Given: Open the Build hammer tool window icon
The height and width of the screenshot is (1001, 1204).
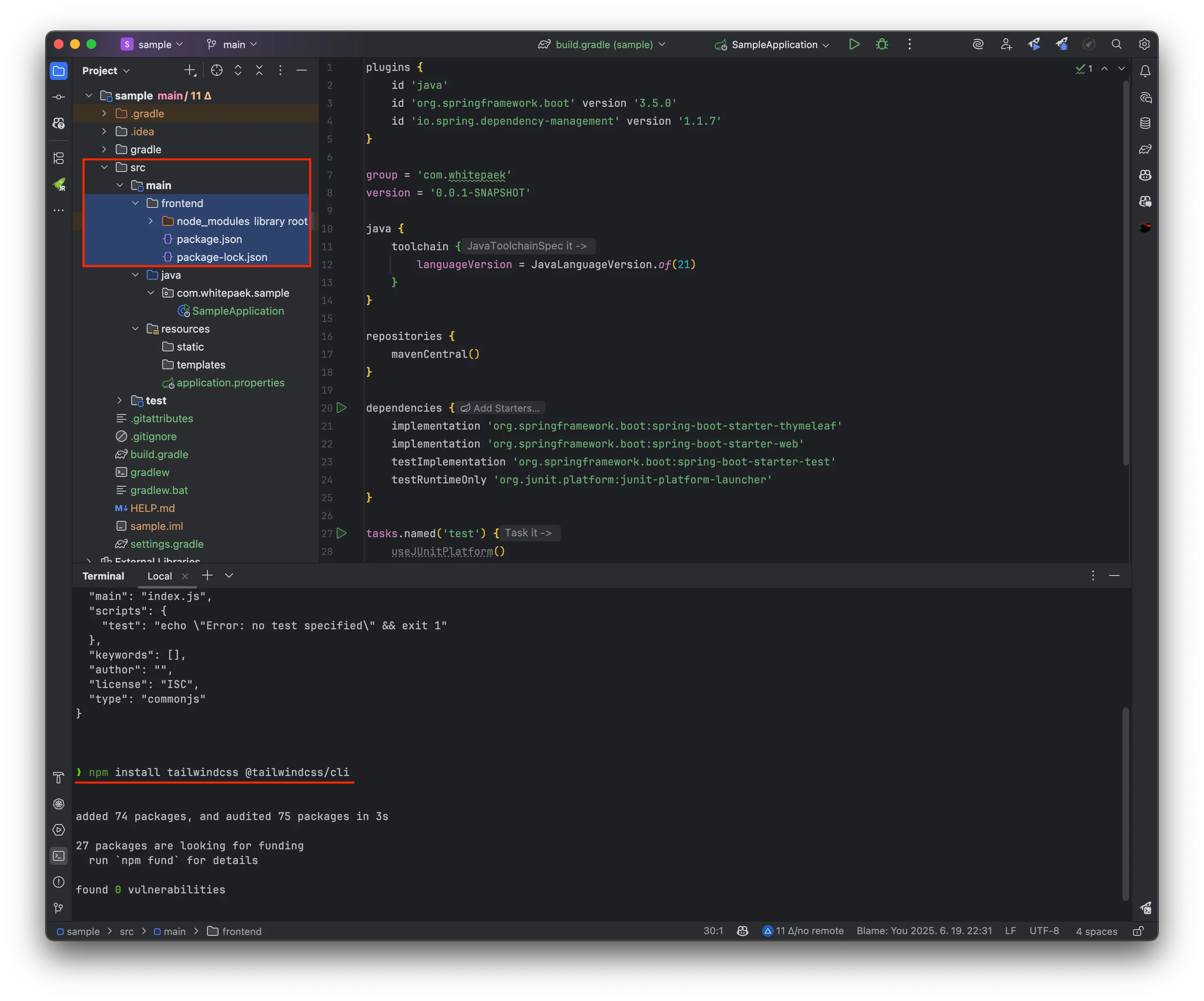Looking at the screenshot, I should click(58, 777).
